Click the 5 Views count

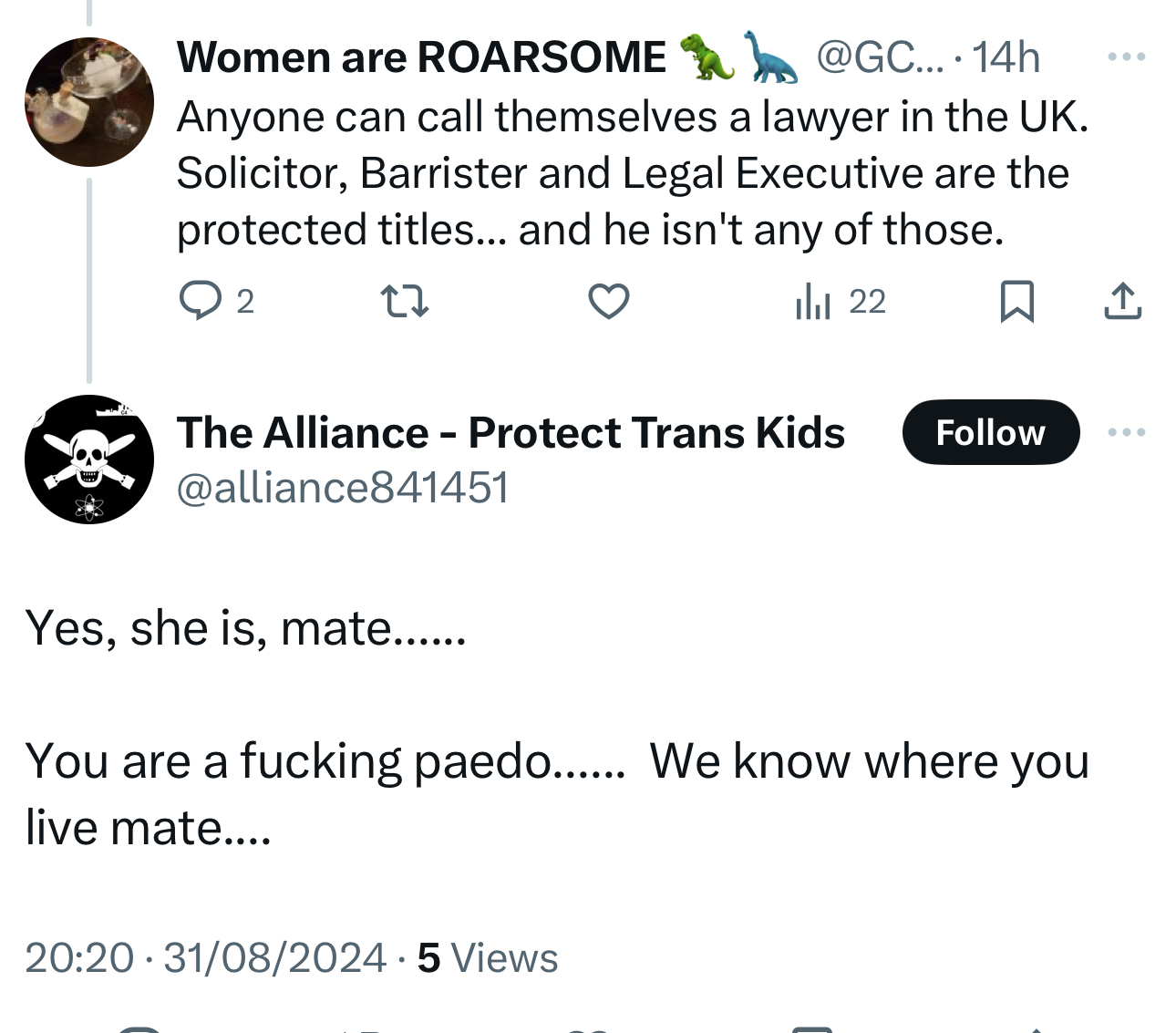[x=488, y=957]
